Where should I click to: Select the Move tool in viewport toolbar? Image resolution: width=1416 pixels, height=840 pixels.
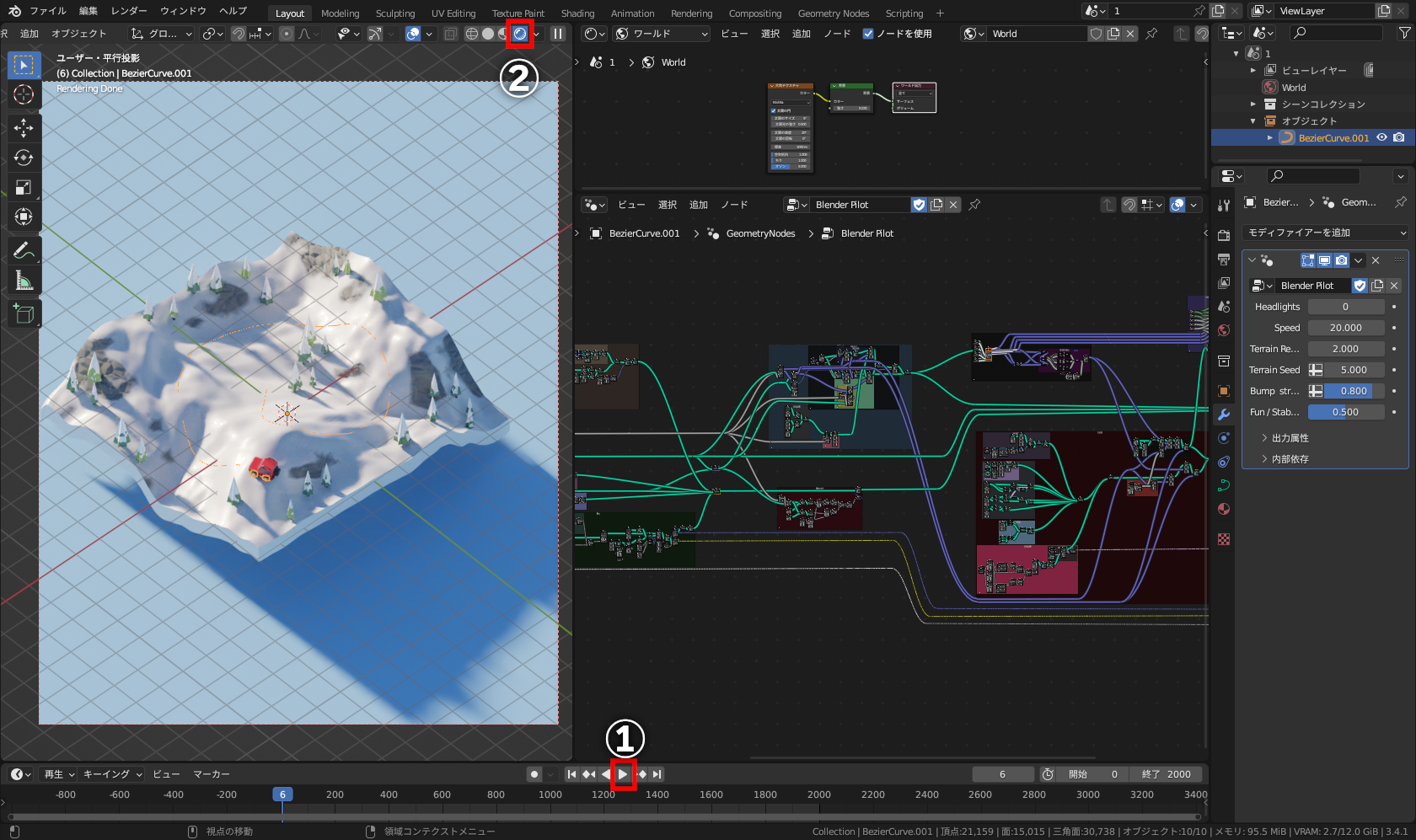click(x=24, y=127)
